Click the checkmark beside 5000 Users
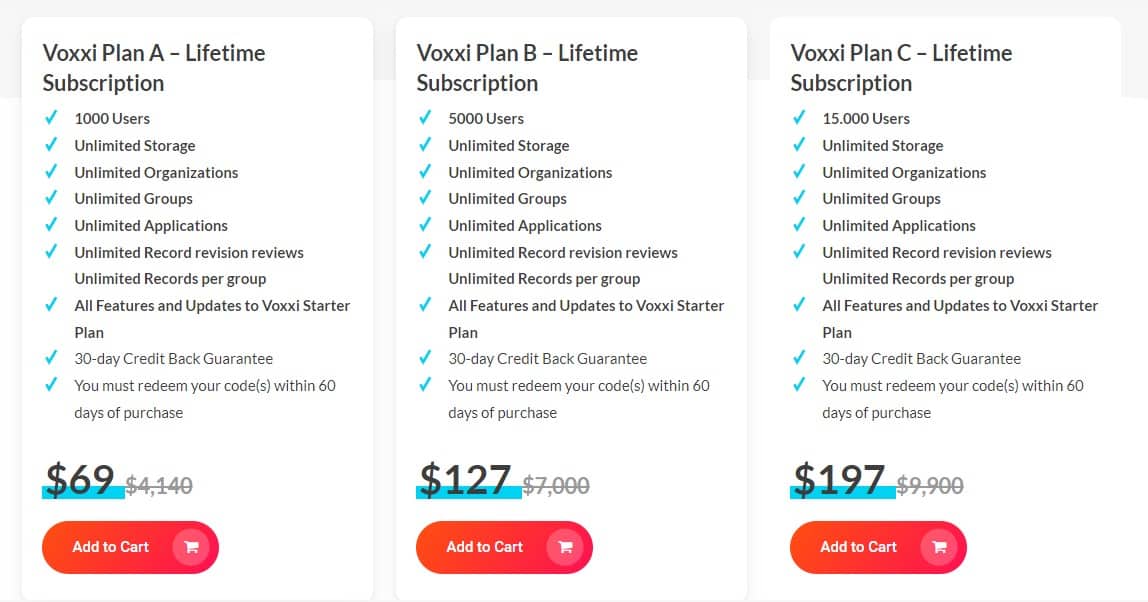1148x602 pixels. [x=425, y=118]
